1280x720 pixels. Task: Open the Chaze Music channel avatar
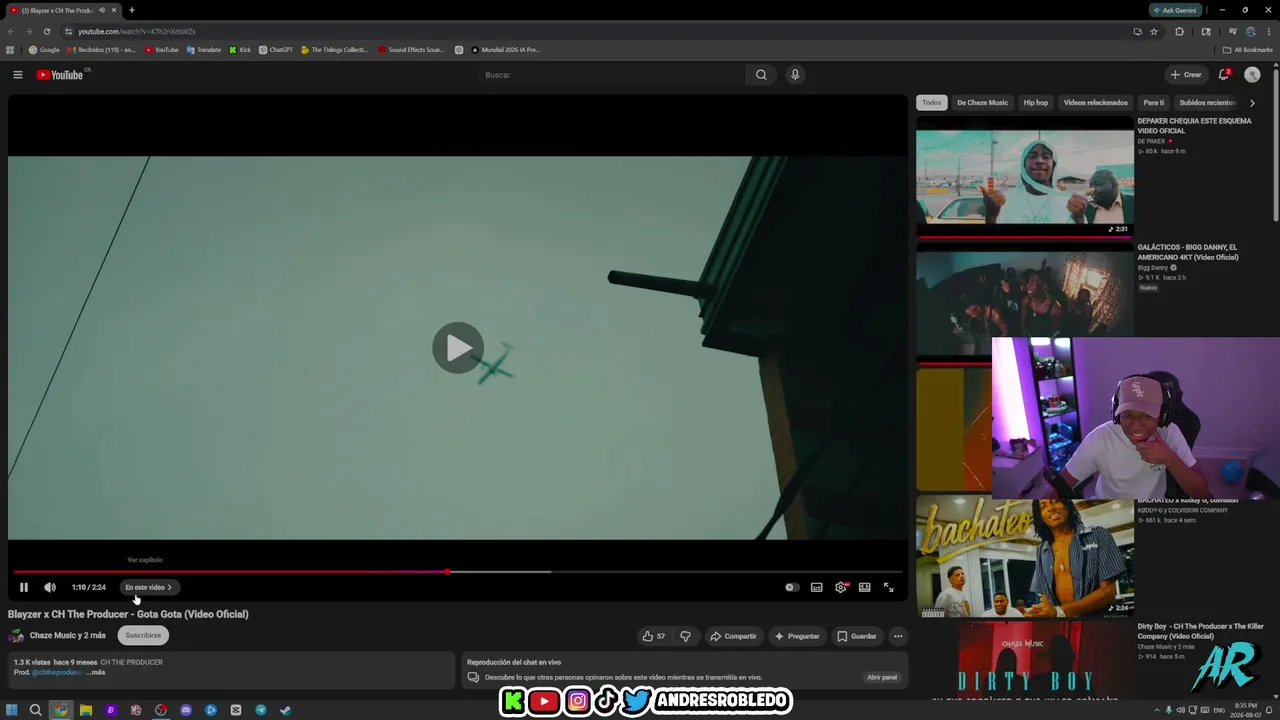coord(16,636)
